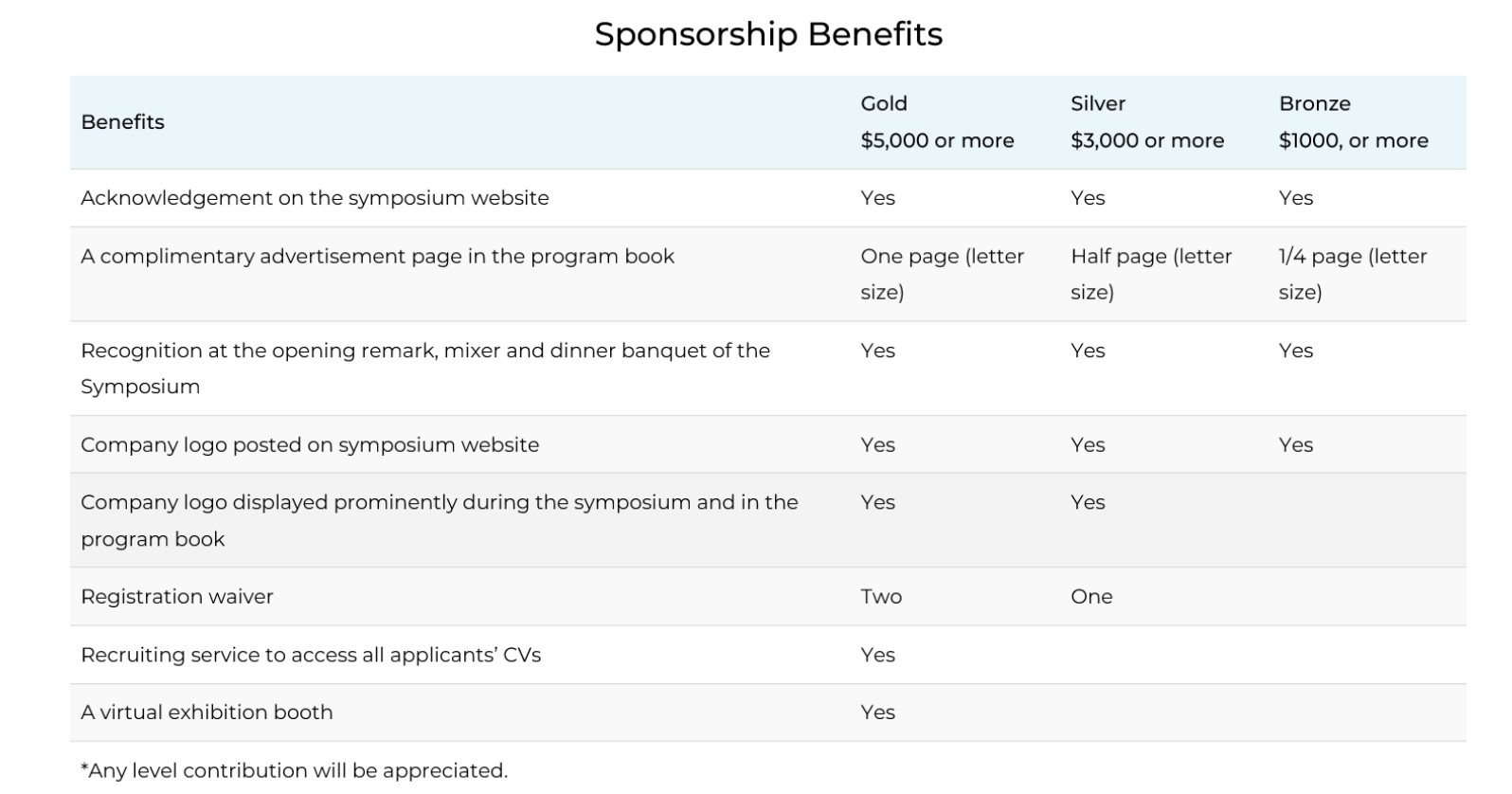The height and width of the screenshot is (794, 1512).
Task: Click the One registration waiver cell
Action: (x=1091, y=596)
